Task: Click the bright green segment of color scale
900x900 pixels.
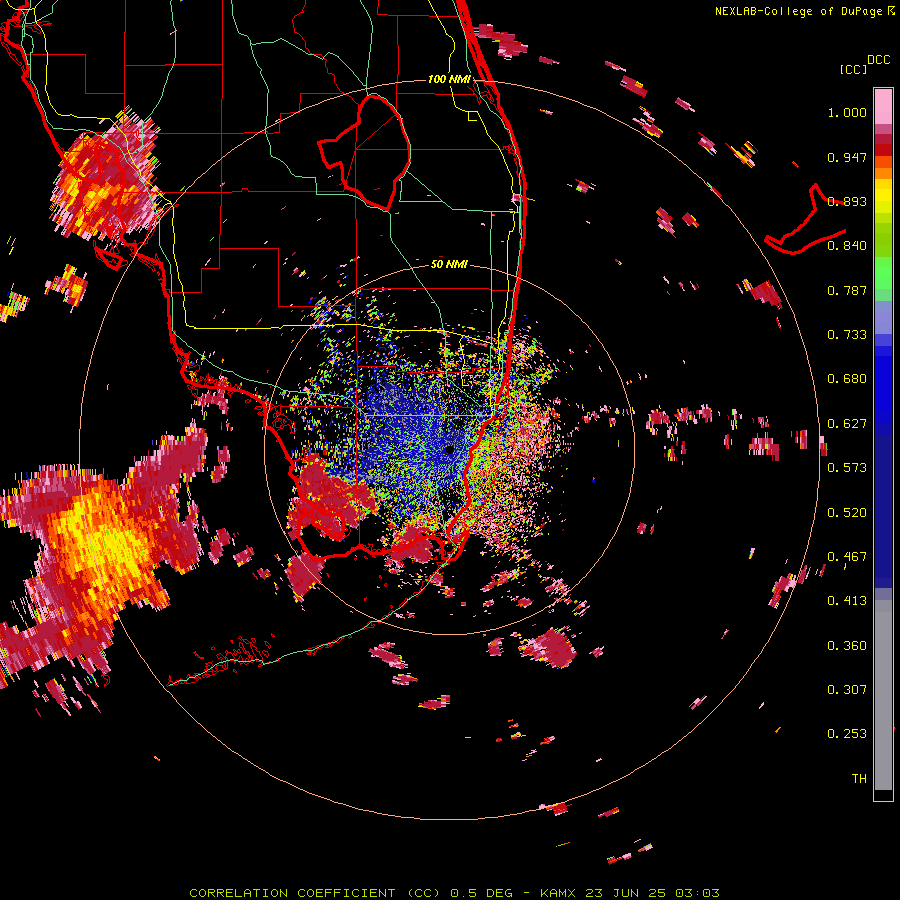Action: (883, 274)
